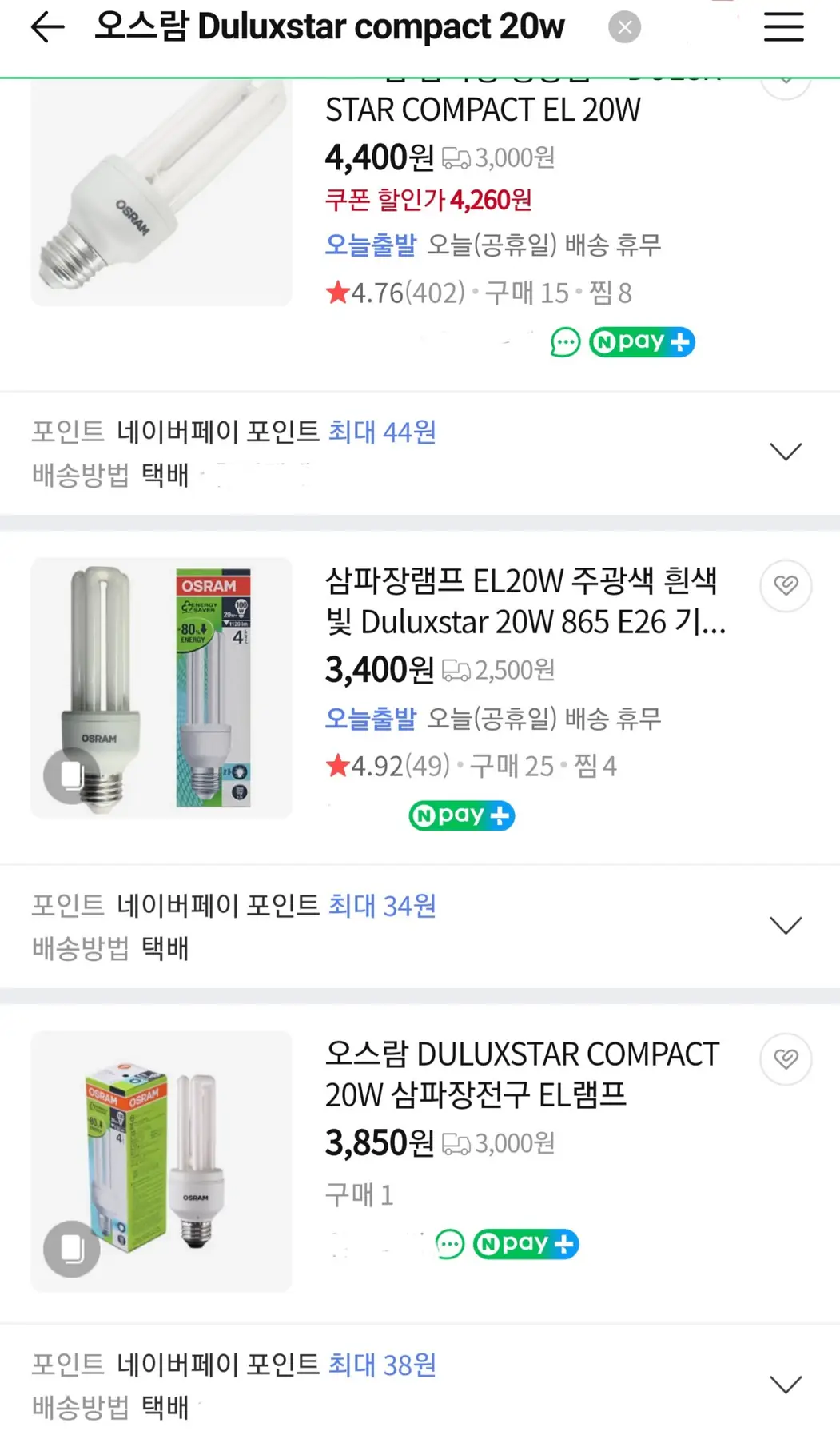
Task: Tap the back arrow icon
Action: point(46,28)
